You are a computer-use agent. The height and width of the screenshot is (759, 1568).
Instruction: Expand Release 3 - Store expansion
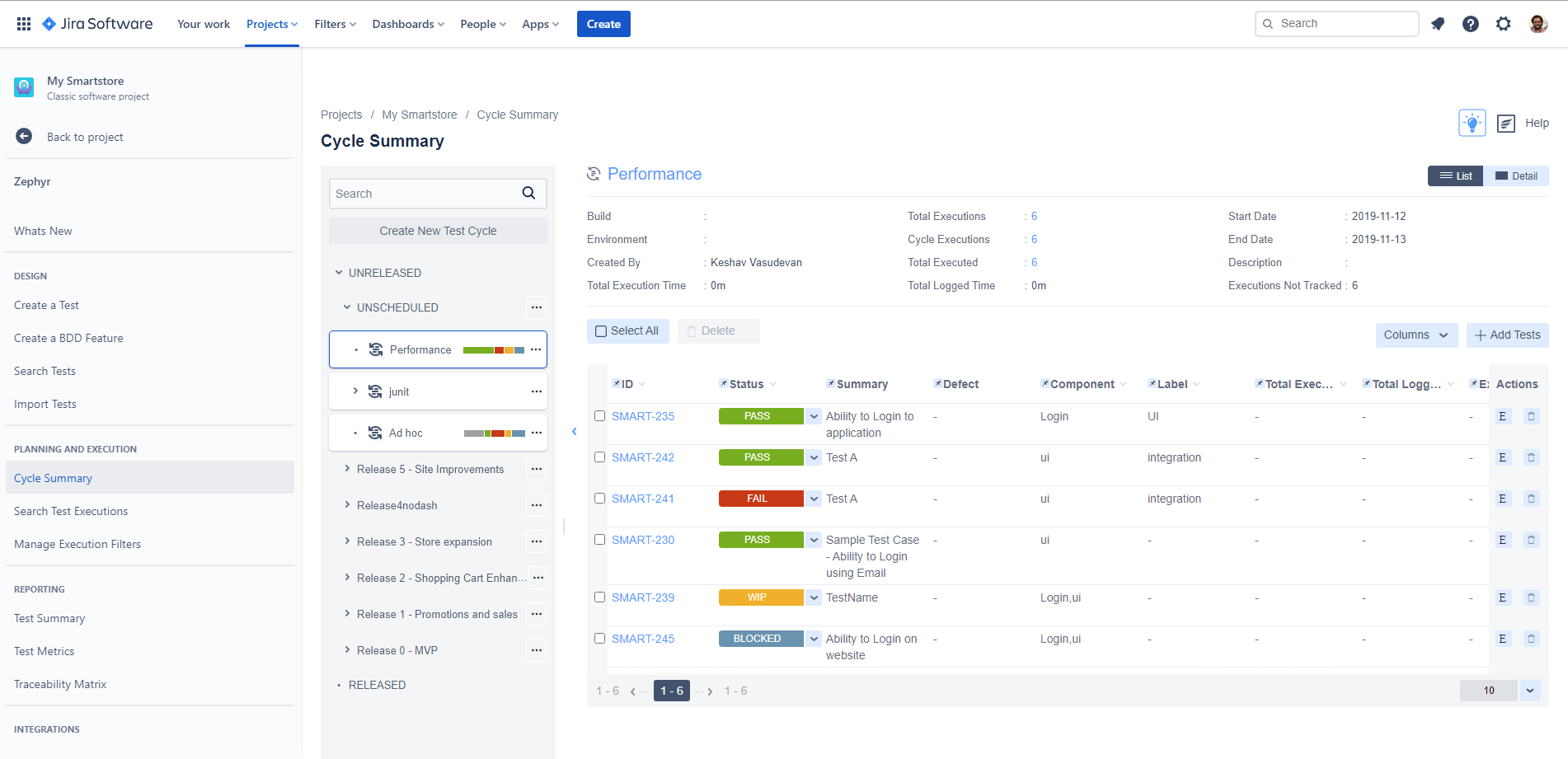coord(347,541)
